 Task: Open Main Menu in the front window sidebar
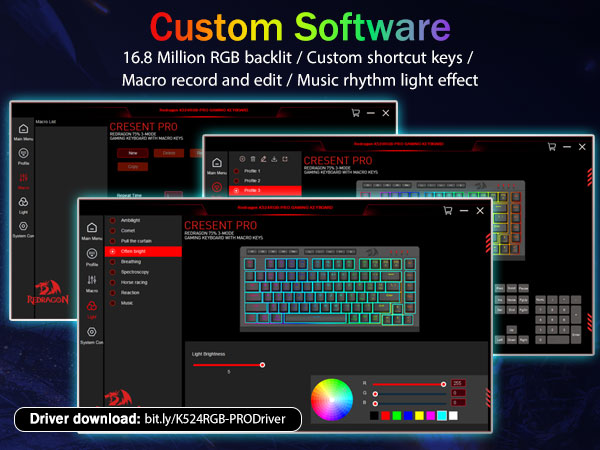pos(91,230)
